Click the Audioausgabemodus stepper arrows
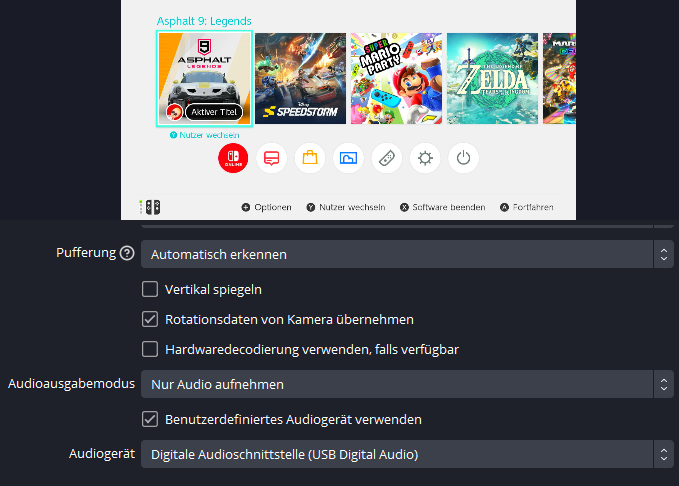Viewport: 679px width, 486px height. pyautogui.click(x=664, y=384)
